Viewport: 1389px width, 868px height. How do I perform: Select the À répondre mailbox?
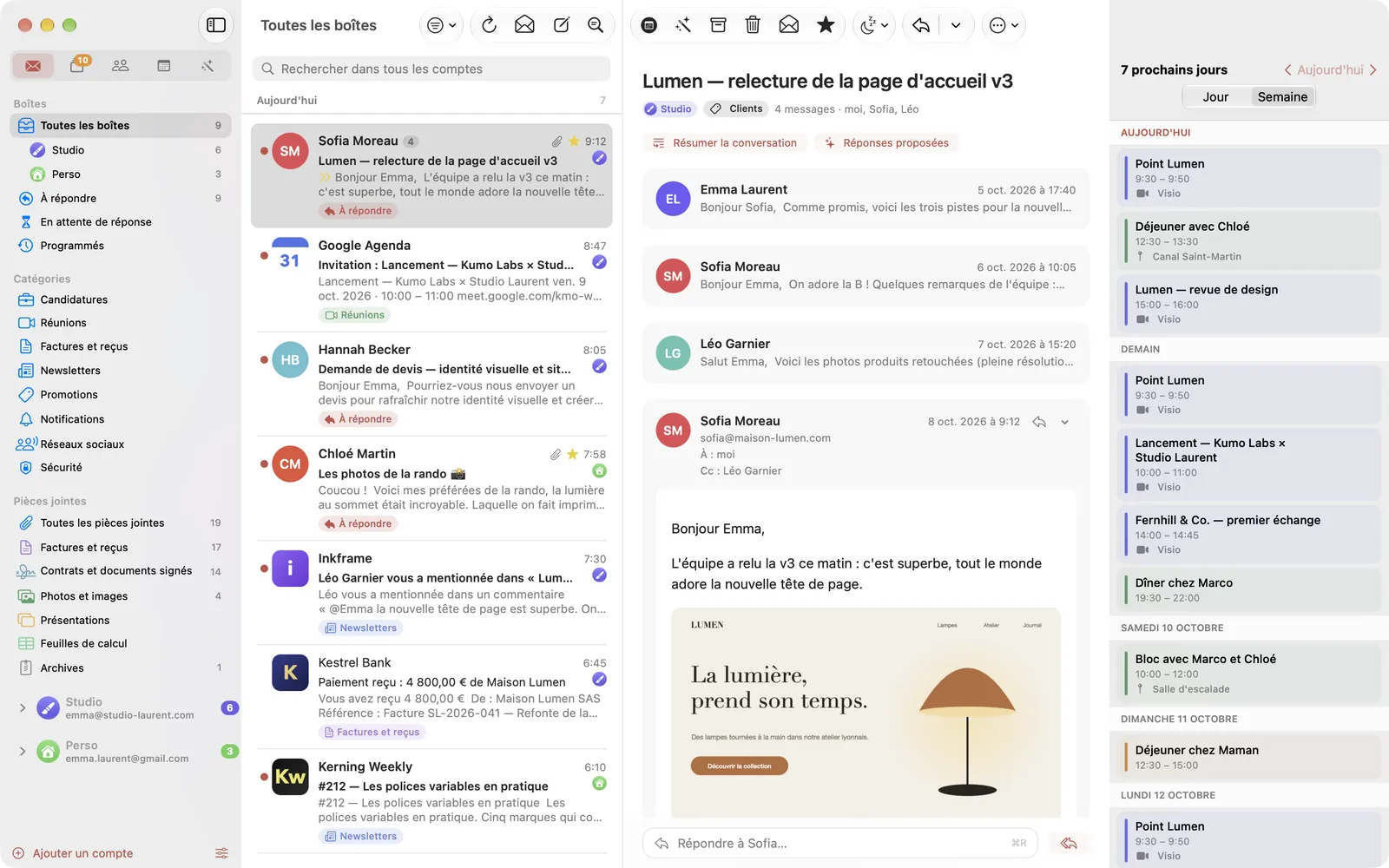tap(121, 198)
